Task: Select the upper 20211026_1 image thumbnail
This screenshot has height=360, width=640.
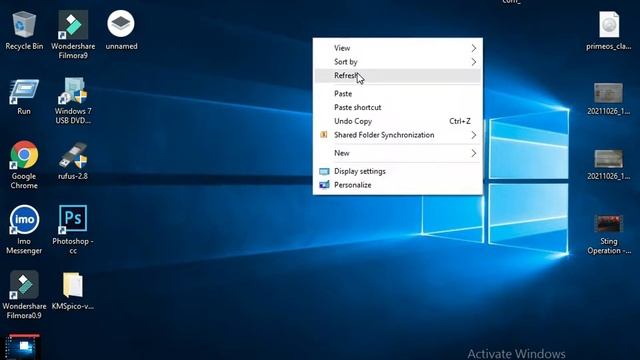Action: (608, 93)
